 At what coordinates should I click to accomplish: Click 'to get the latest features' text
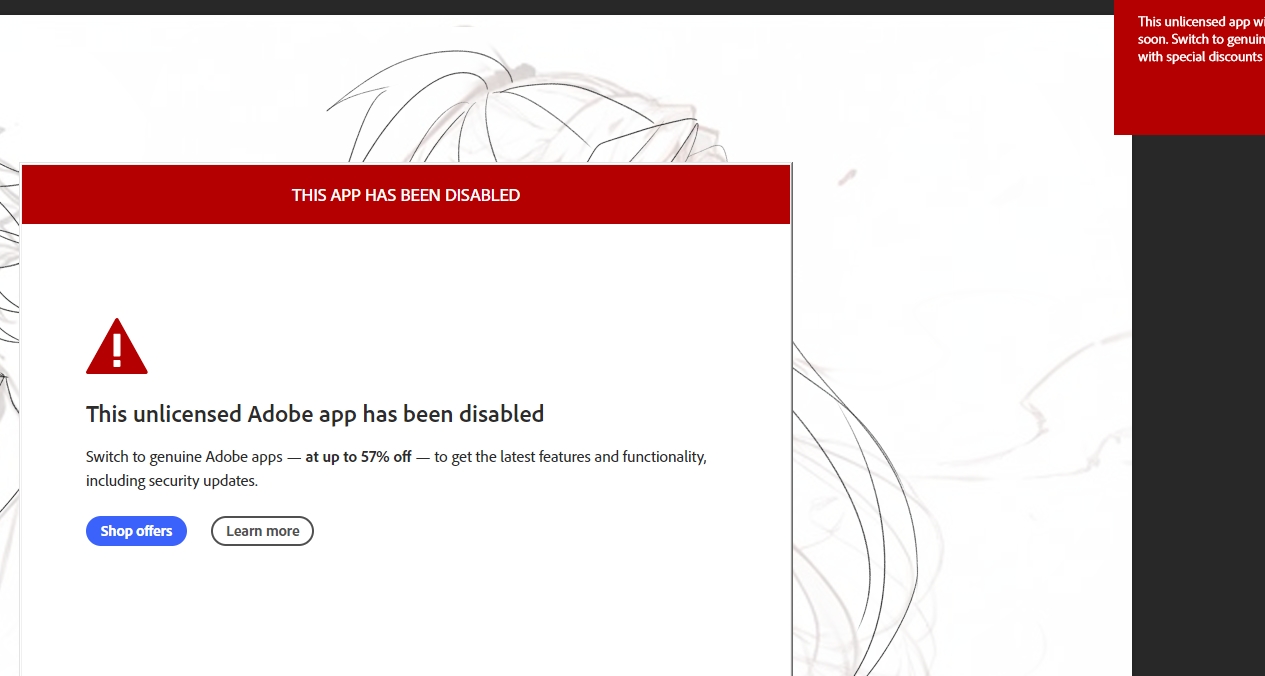pos(570,457)
